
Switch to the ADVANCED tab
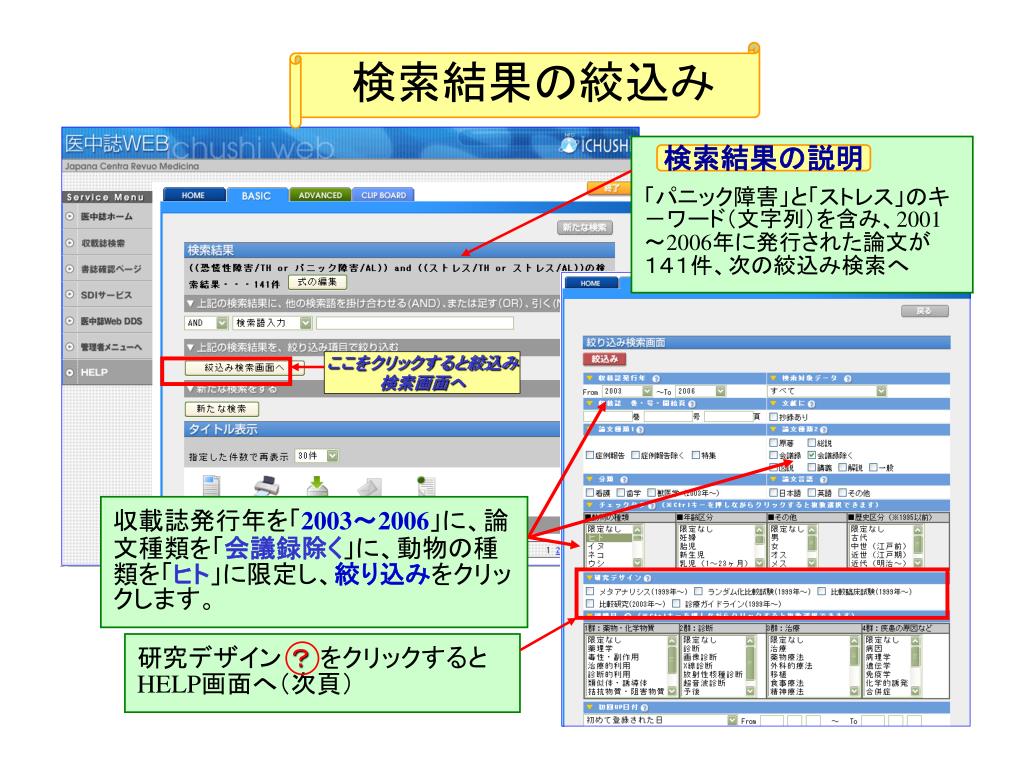pyautogui.click(x=320, y=195)
